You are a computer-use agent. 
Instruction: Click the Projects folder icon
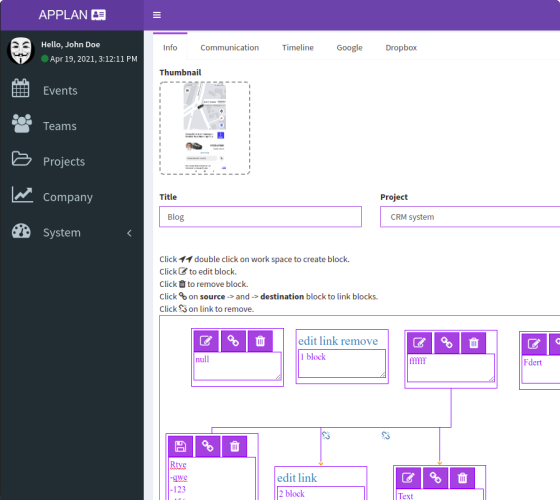click(21, 159)
